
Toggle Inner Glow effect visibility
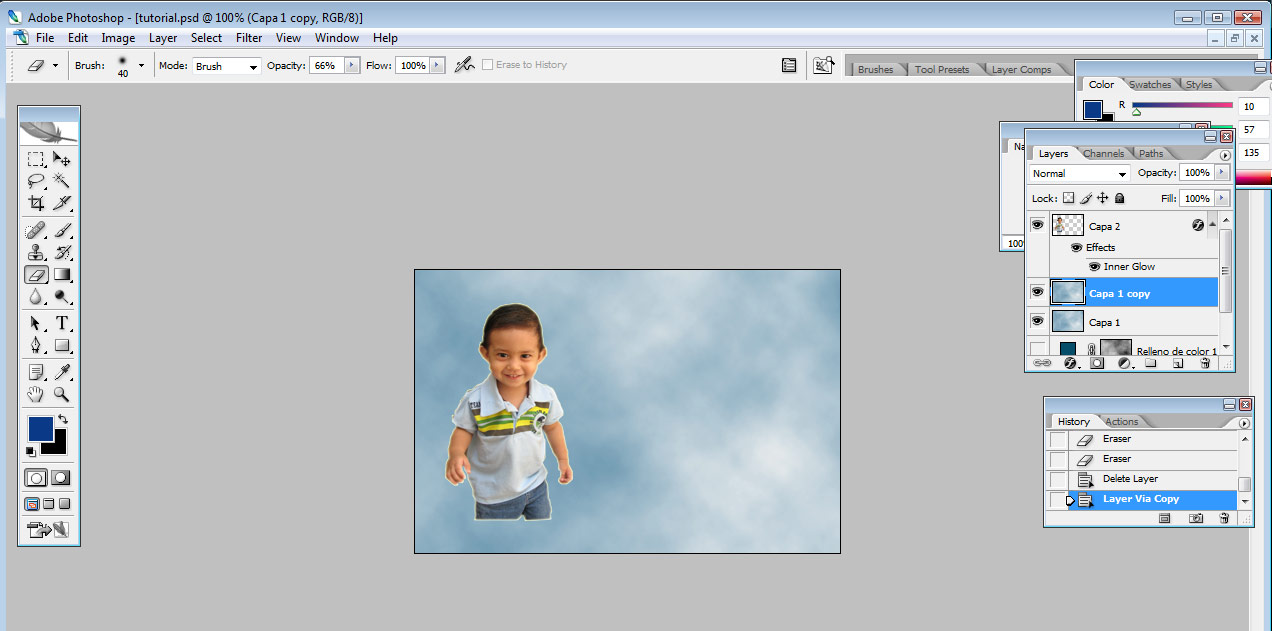pyautogui.click(x=1094, y=267)
